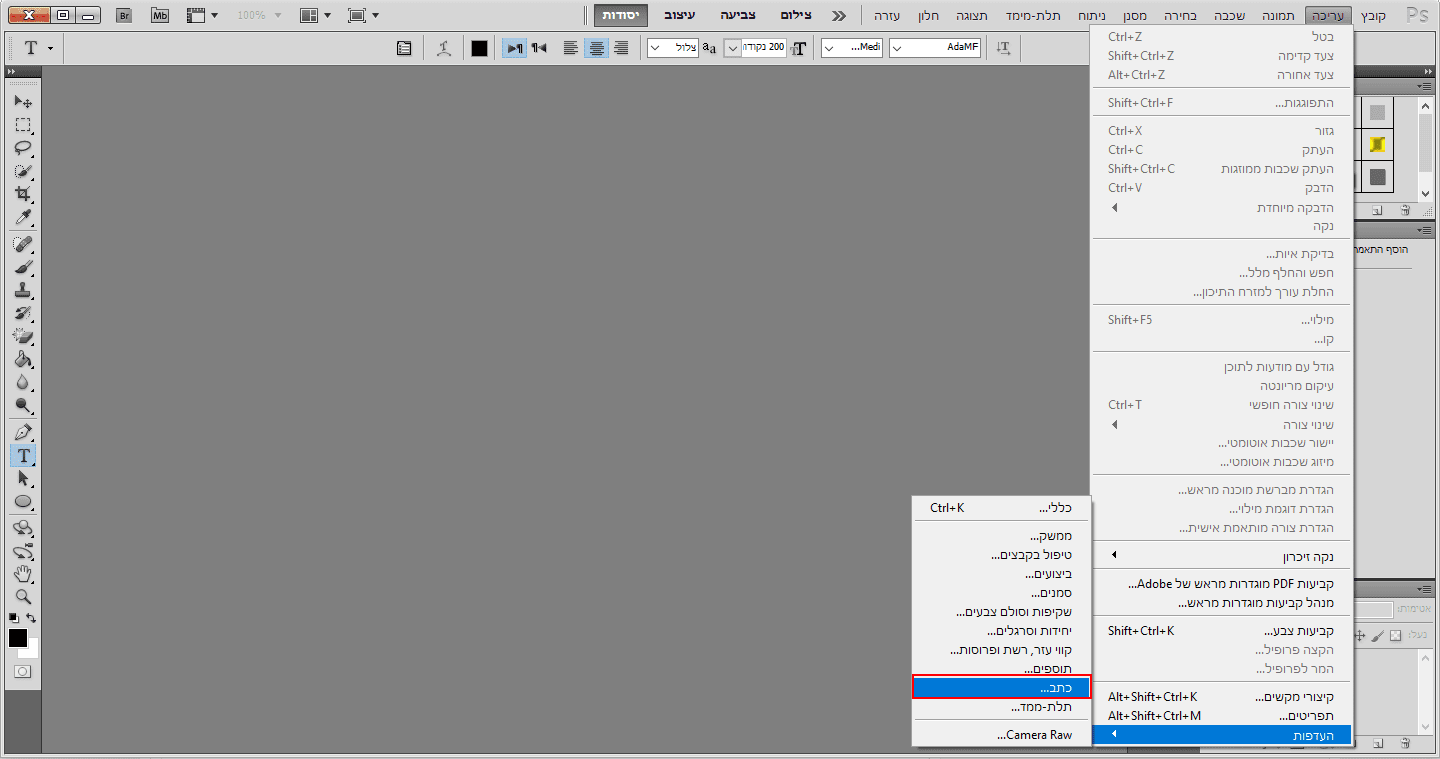Select the Spot Healing Brush tool
This screenshot has height=759, width=1440.
pyautogui.click(x=23, y=244)
